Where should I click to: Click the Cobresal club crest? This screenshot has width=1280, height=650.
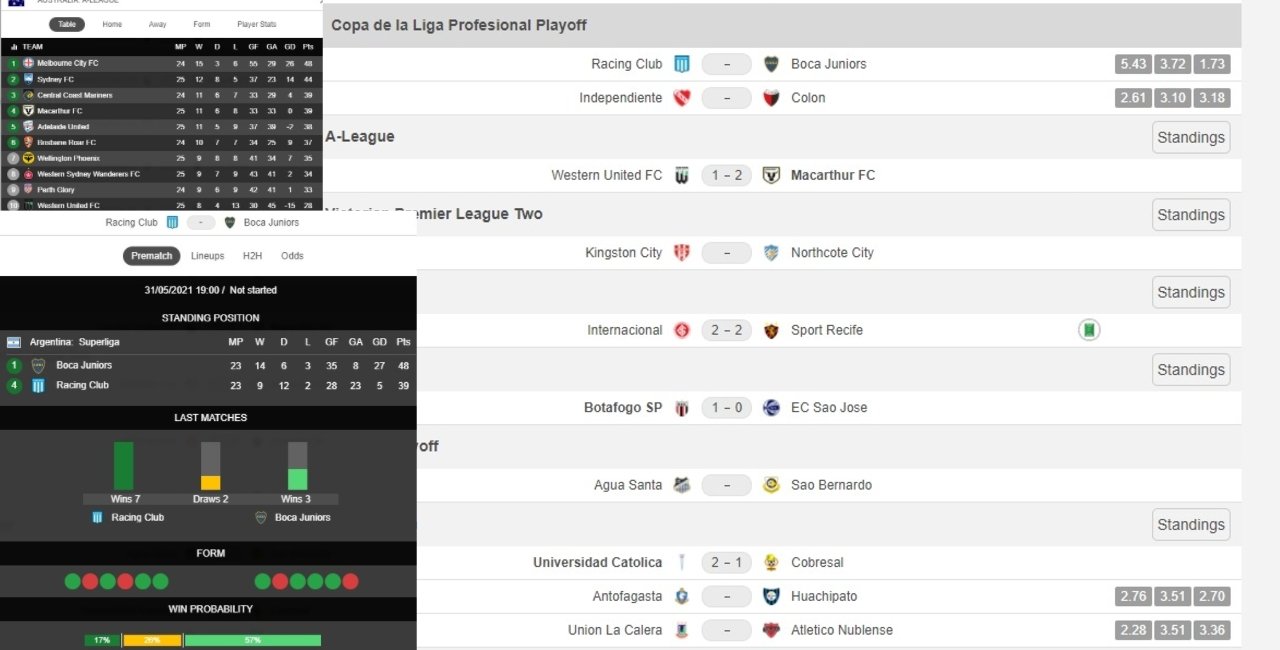771,562
